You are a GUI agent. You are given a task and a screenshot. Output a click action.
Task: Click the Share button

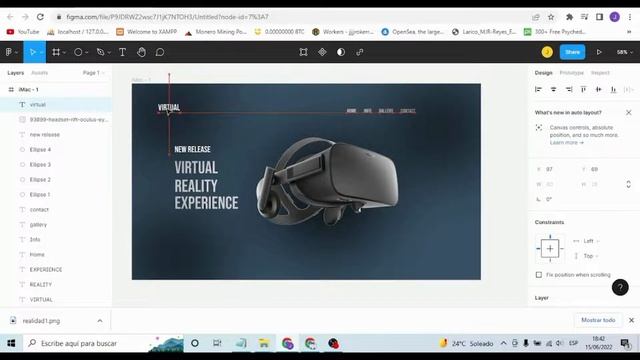(x=572, y=52)
